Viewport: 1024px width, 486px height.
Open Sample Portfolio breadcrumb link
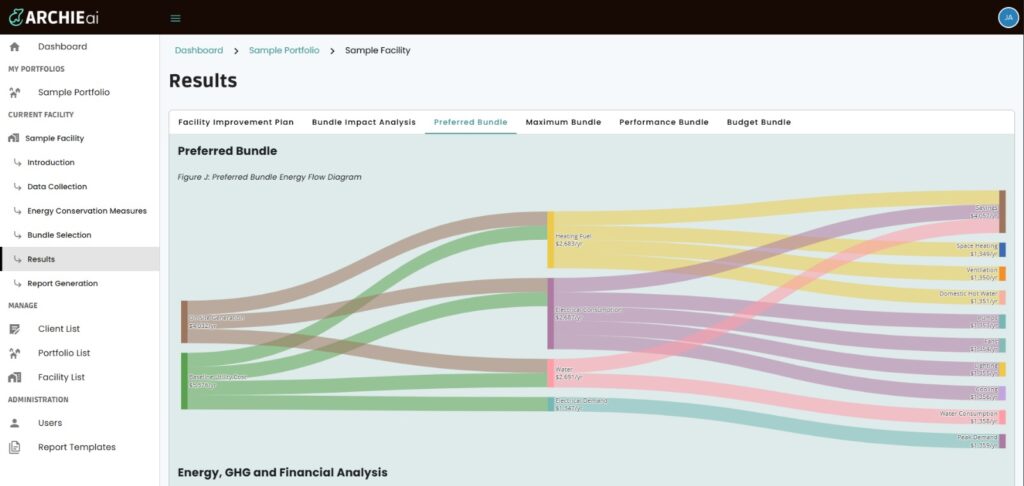(284, 50)
